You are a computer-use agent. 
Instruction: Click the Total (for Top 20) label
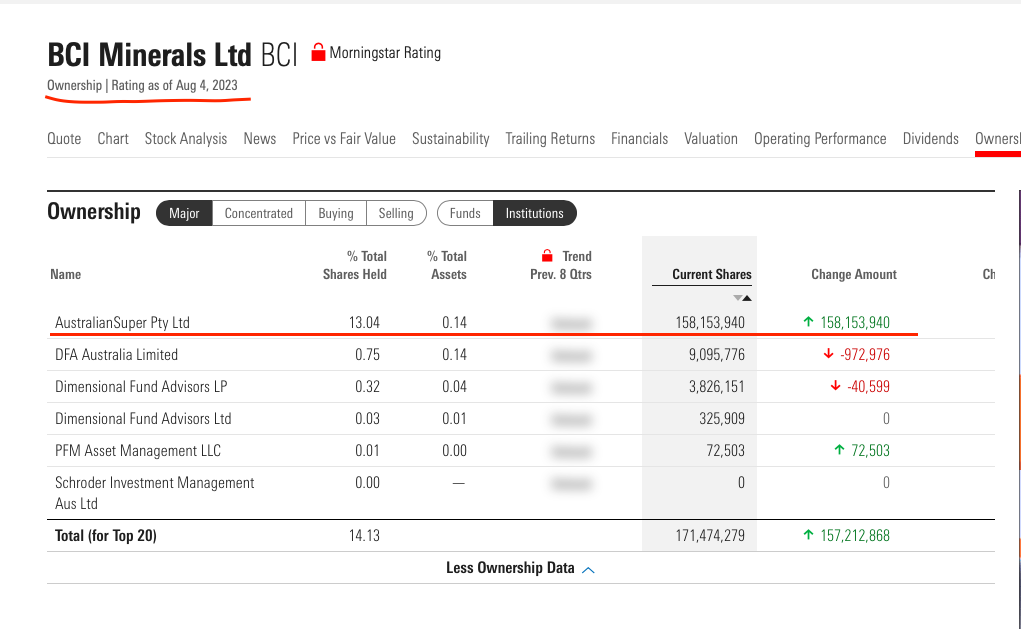105,535
